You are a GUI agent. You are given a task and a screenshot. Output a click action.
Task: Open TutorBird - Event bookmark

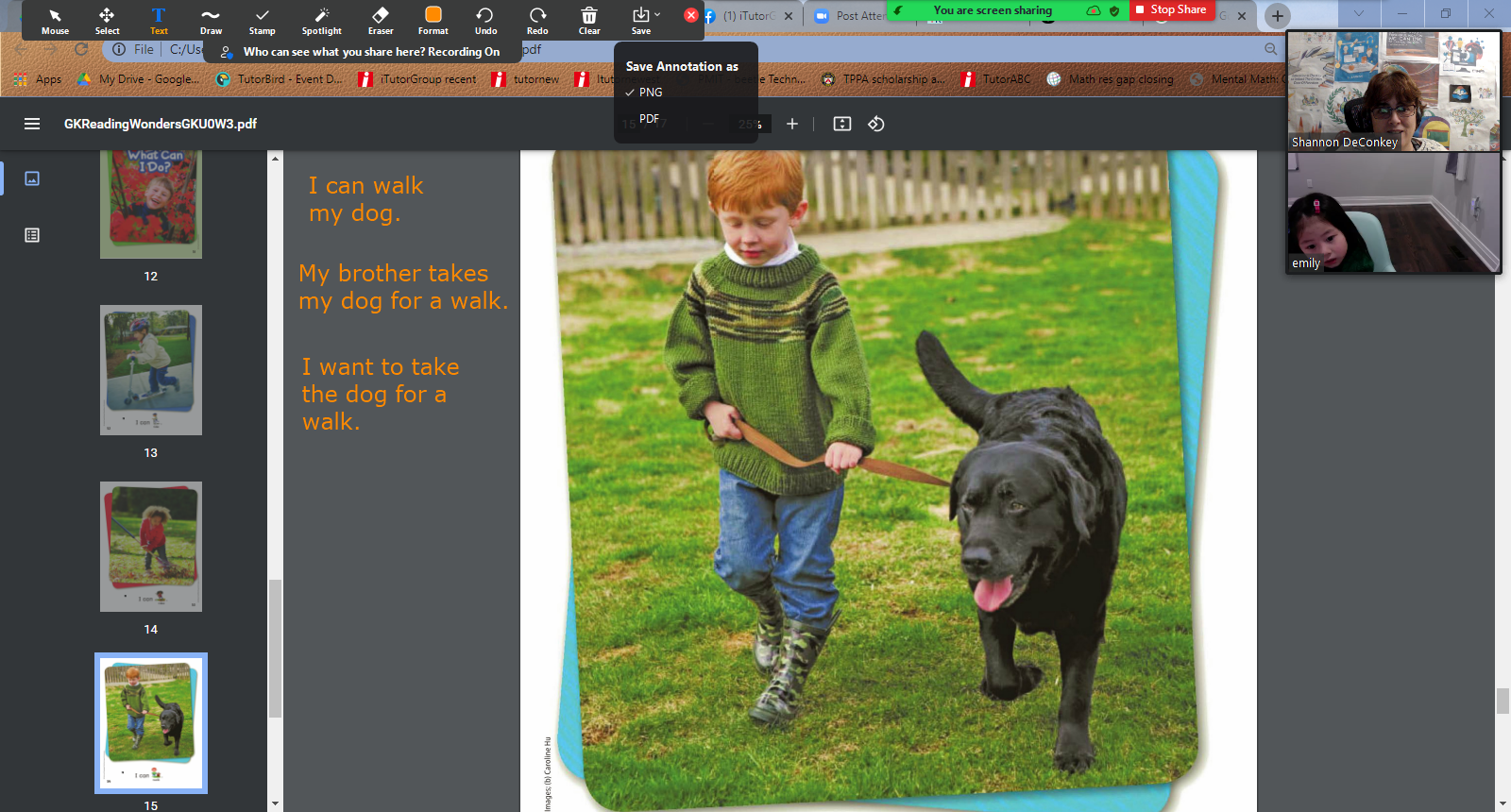pyautogui.click(x=280, y=79)
